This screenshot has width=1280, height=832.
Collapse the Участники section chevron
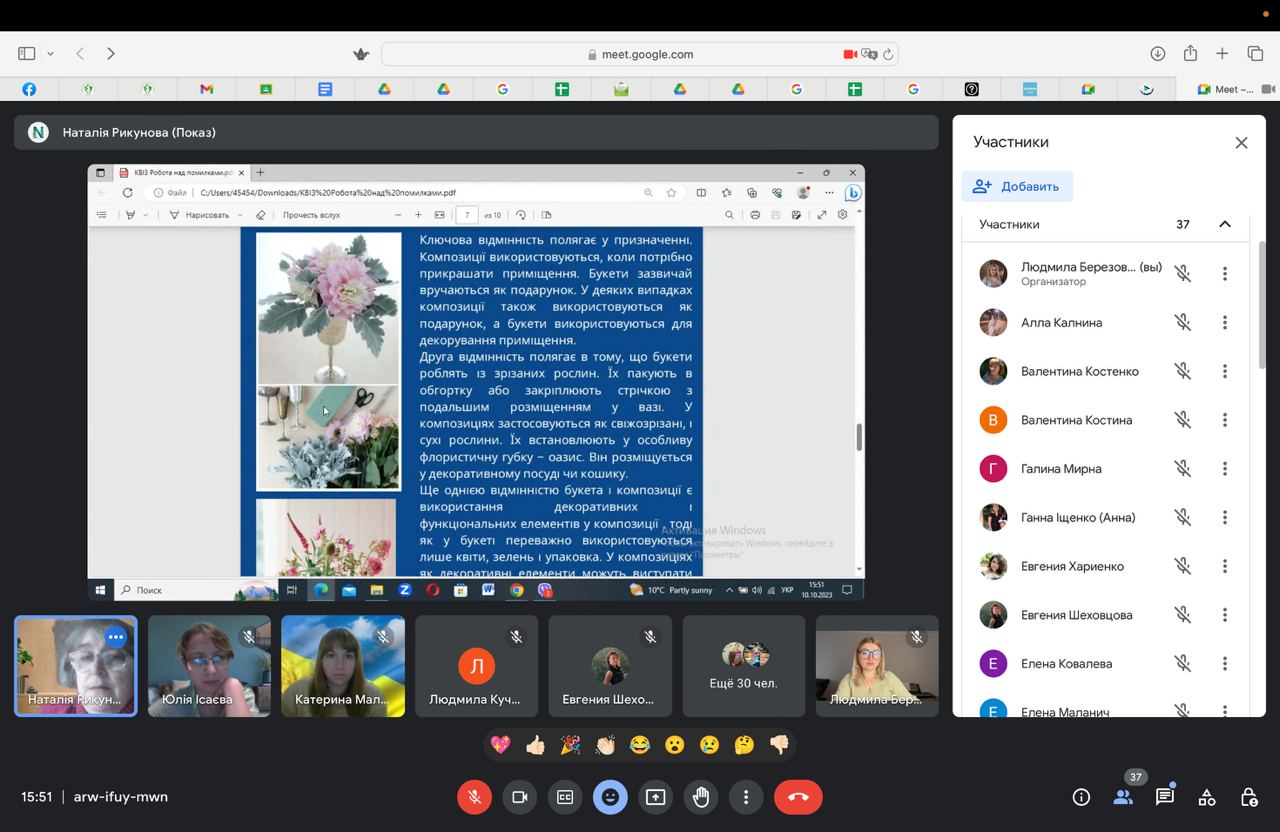pyautogui.click(x=1224, y=224)
